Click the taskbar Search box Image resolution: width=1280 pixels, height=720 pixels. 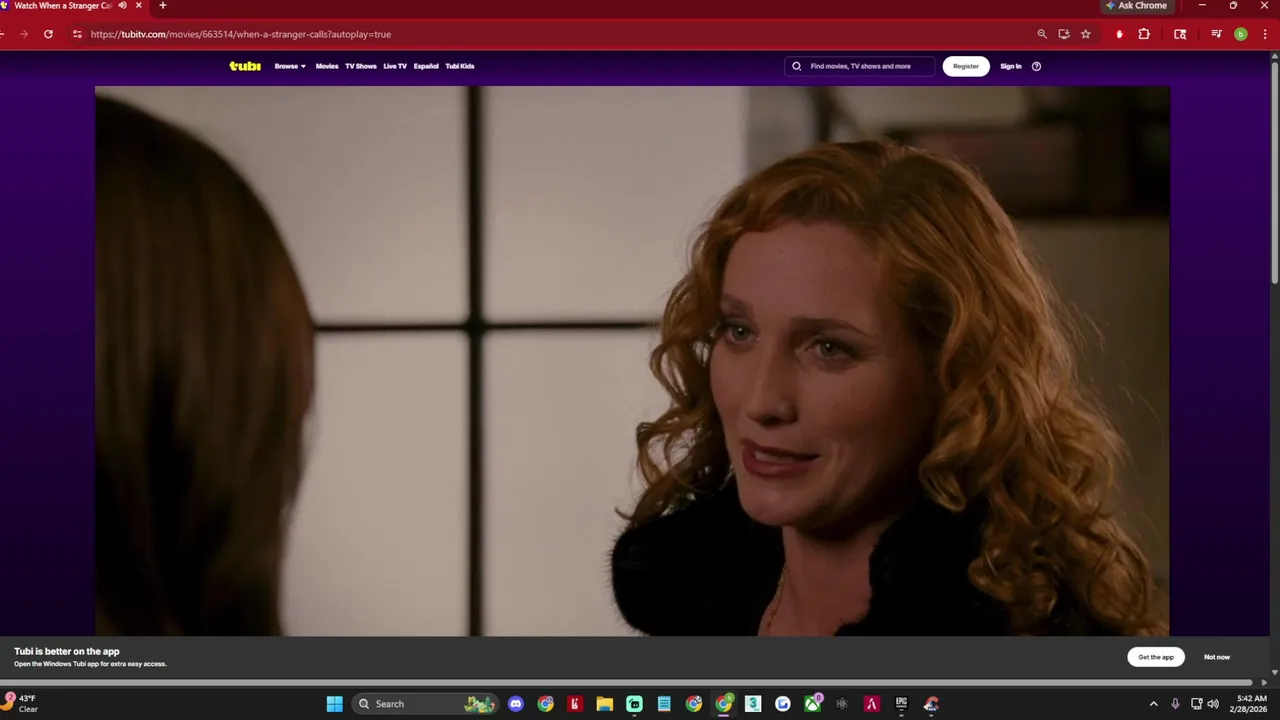click(426, 704)
